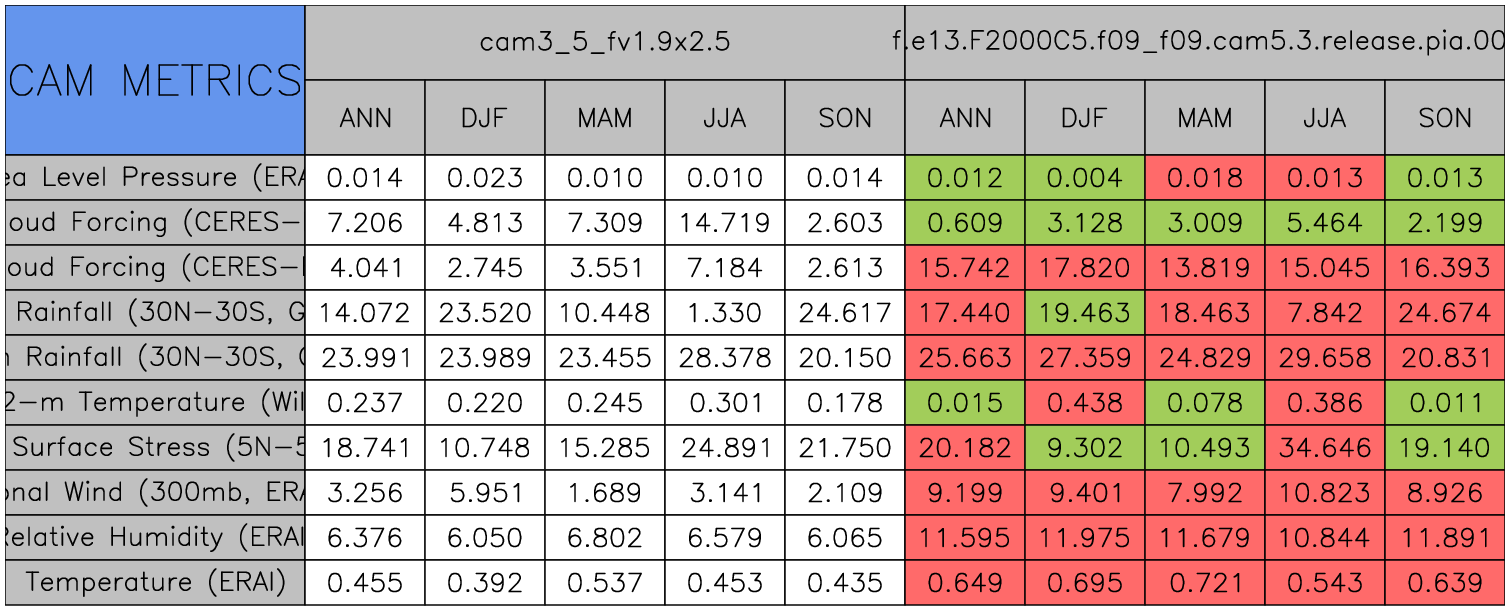
Task: Select the Sea Level Pressure row label
Action: [x=154, y=178]
